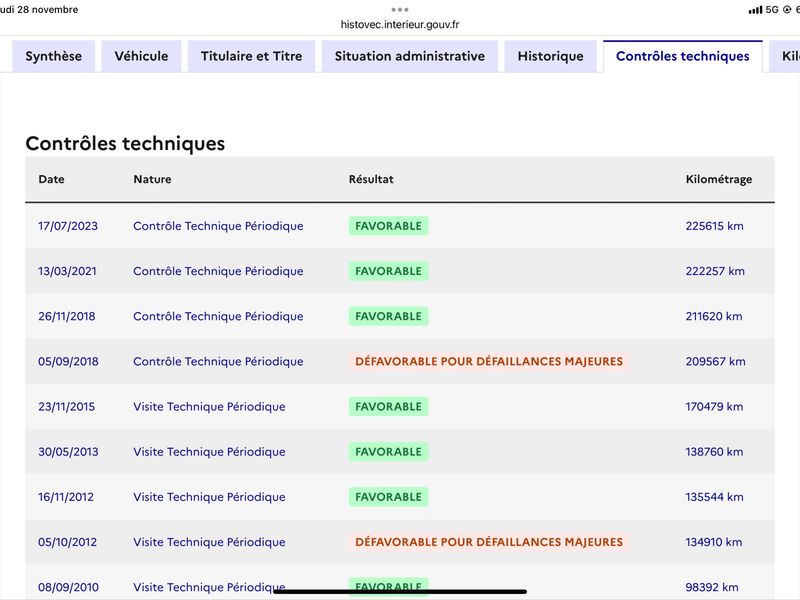
Task: Click the Kilométrage column header
Action: (x=719, y=179)
